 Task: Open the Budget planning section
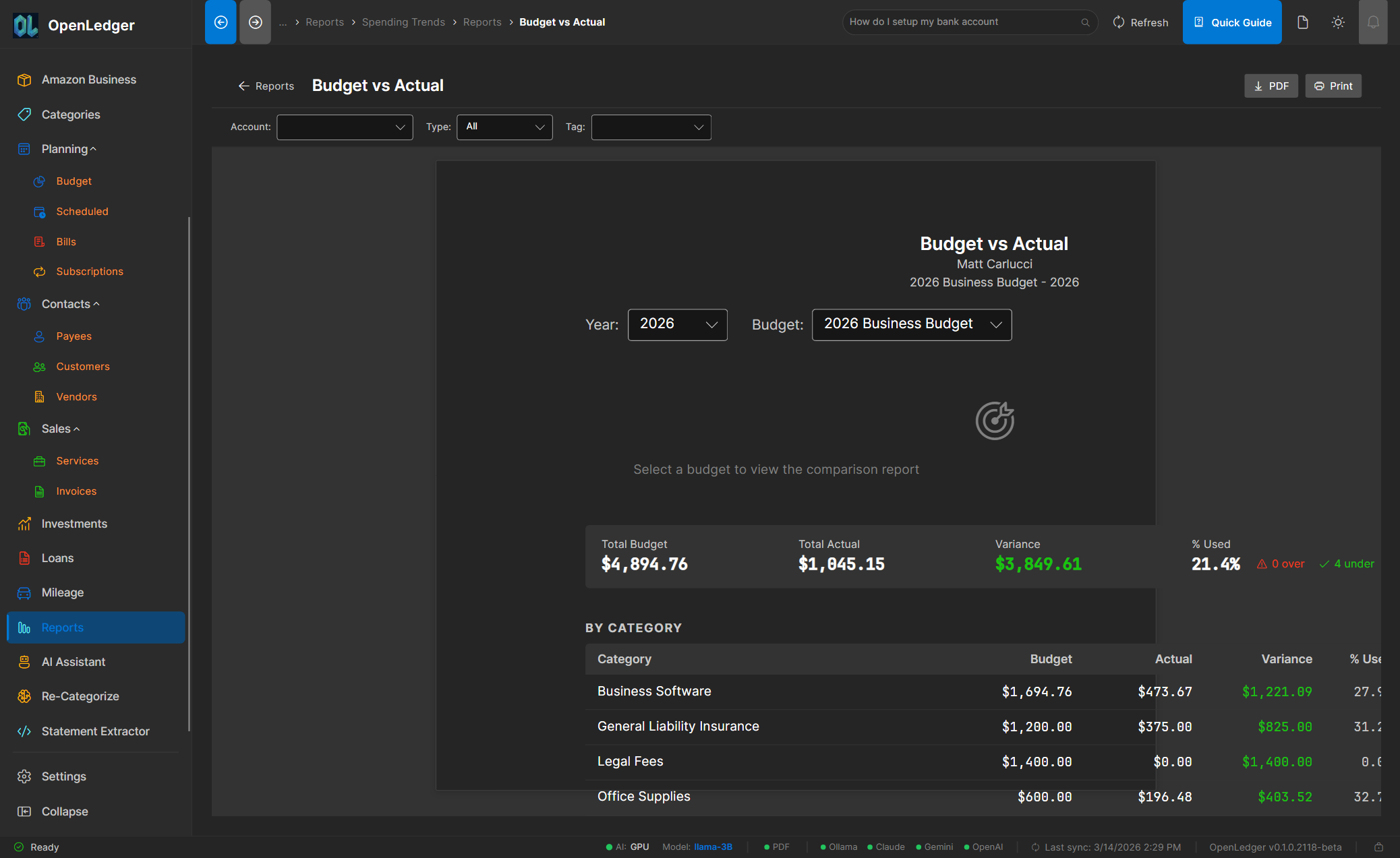coord(74,181)
